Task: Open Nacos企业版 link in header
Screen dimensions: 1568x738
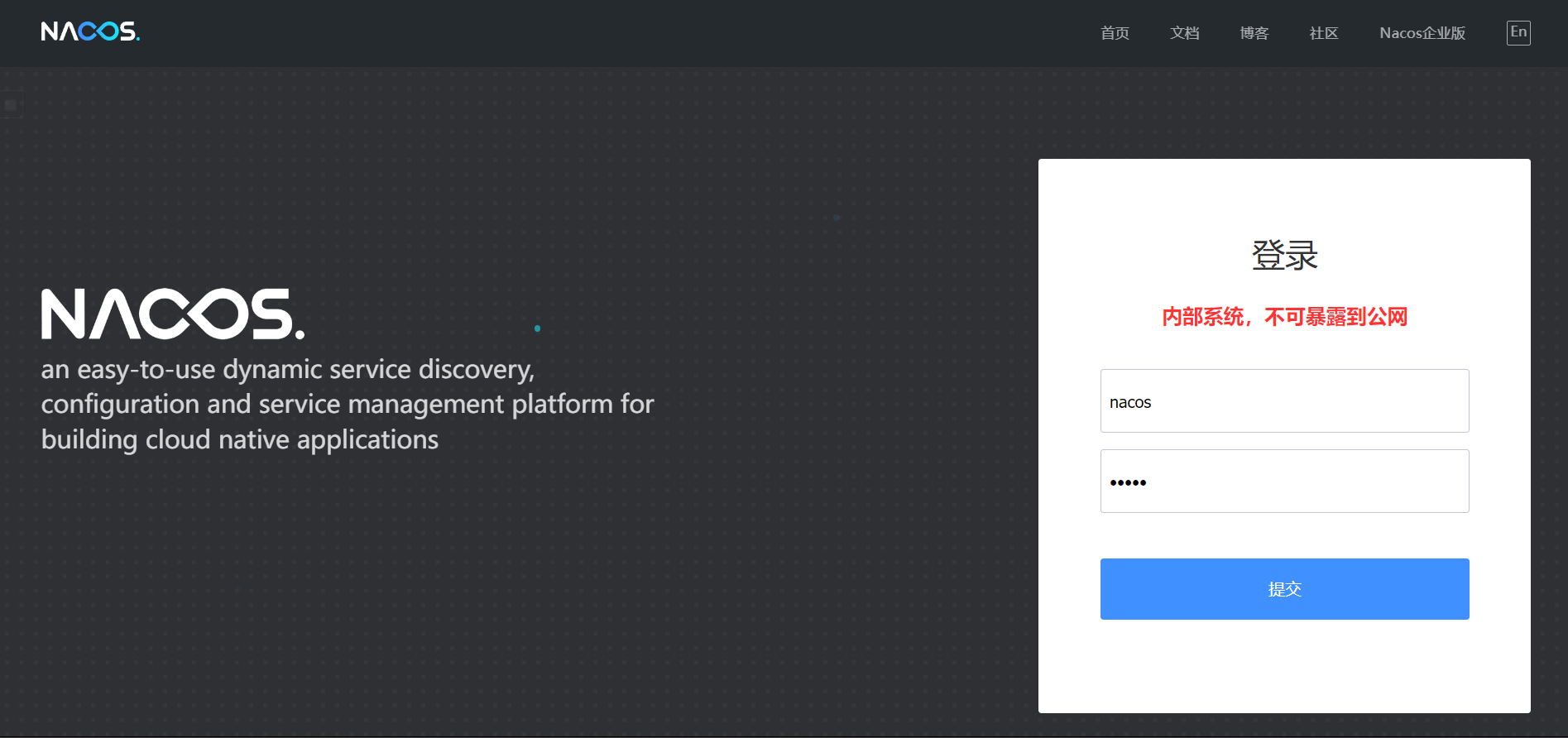Action: 1422,33
